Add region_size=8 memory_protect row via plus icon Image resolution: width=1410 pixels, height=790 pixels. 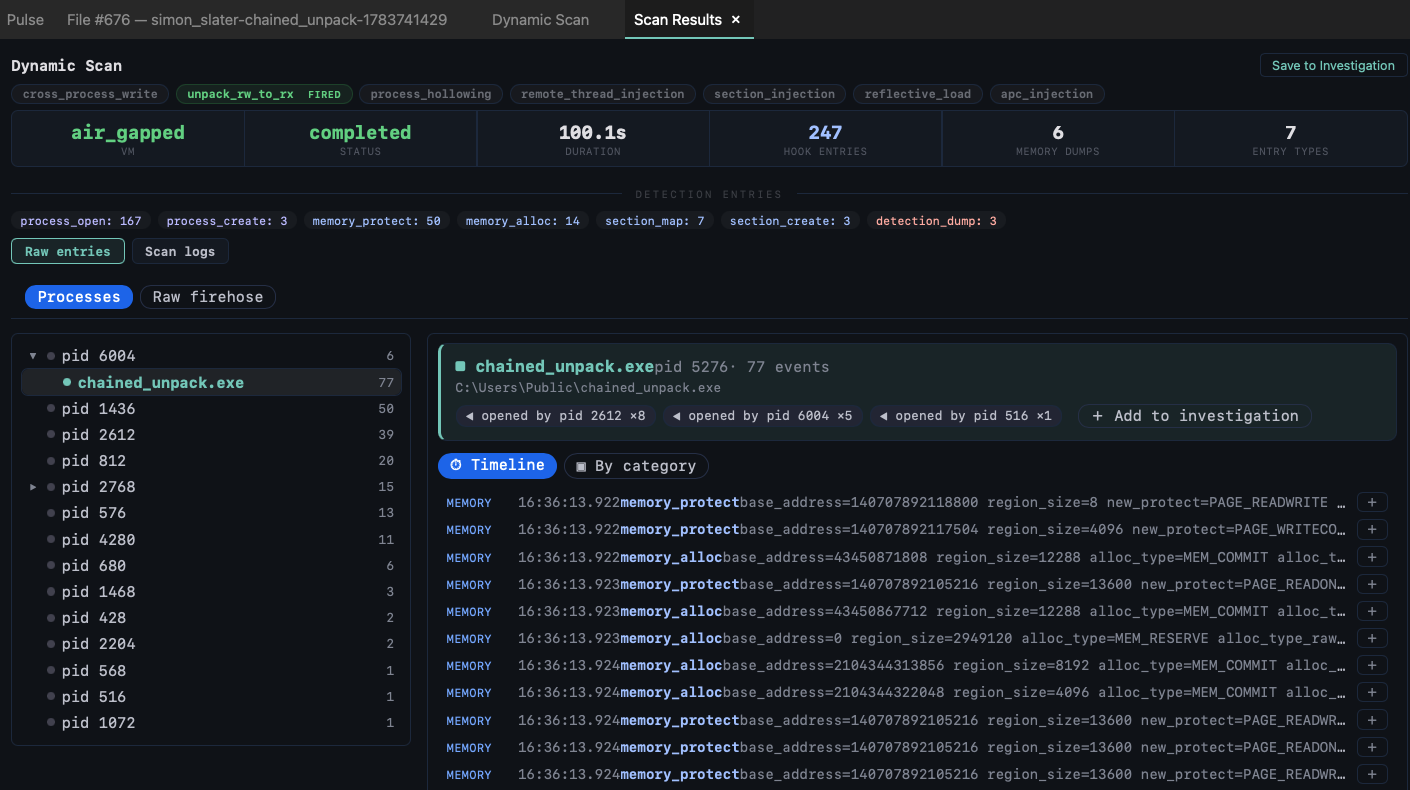click(1372, 502)
